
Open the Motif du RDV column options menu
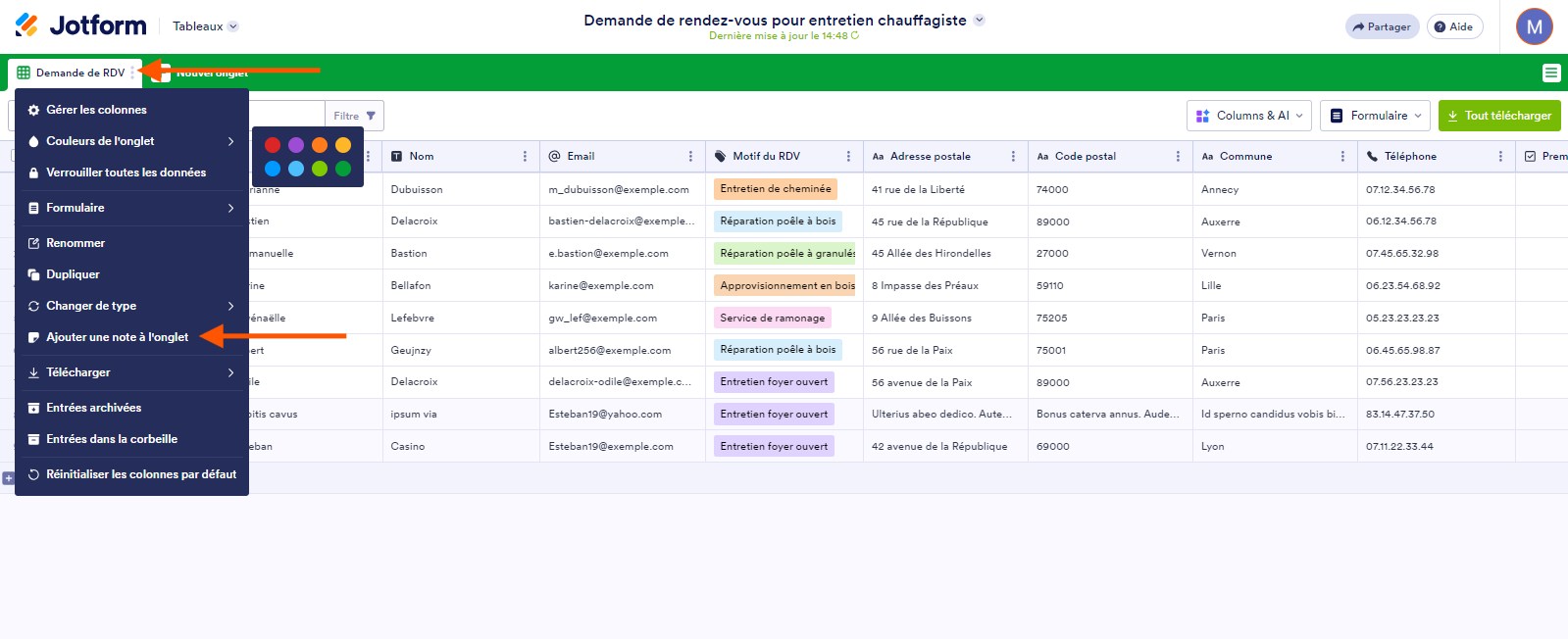tap(848, 156)
